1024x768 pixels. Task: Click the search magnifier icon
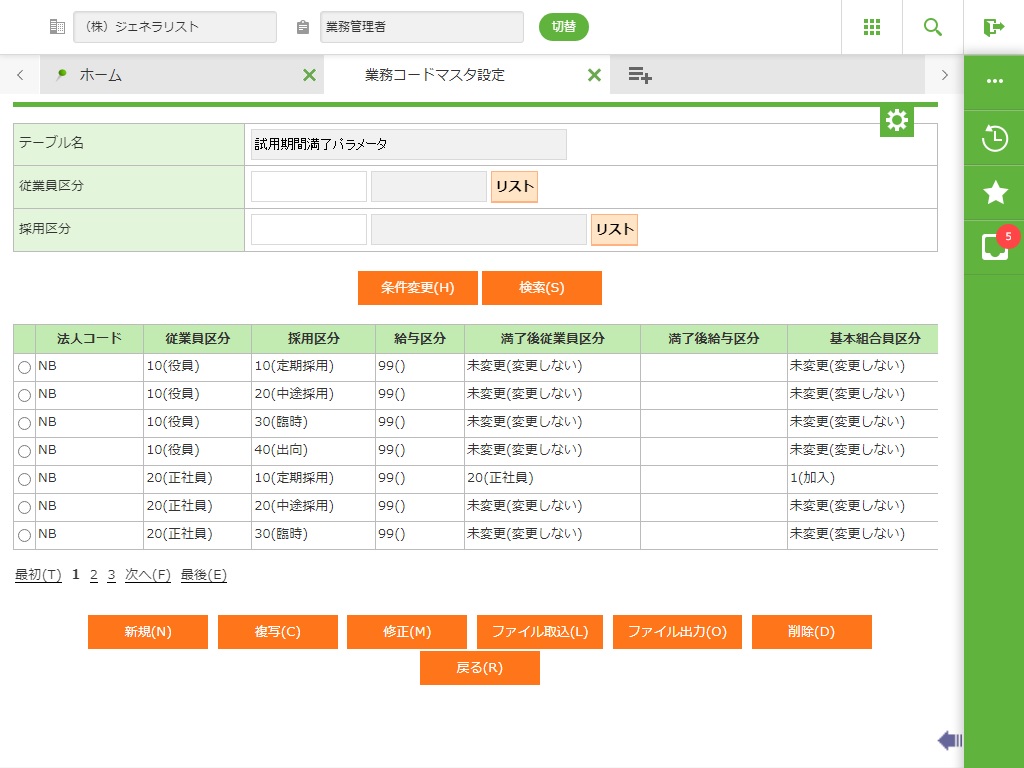click(x=933, y=27)
